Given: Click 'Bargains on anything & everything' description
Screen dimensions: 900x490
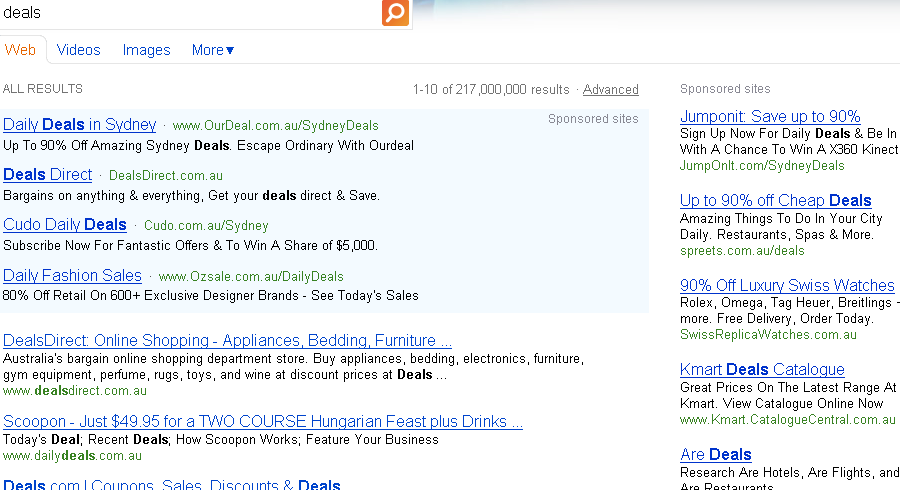Looking at the screenshot, I should point(191,196).
